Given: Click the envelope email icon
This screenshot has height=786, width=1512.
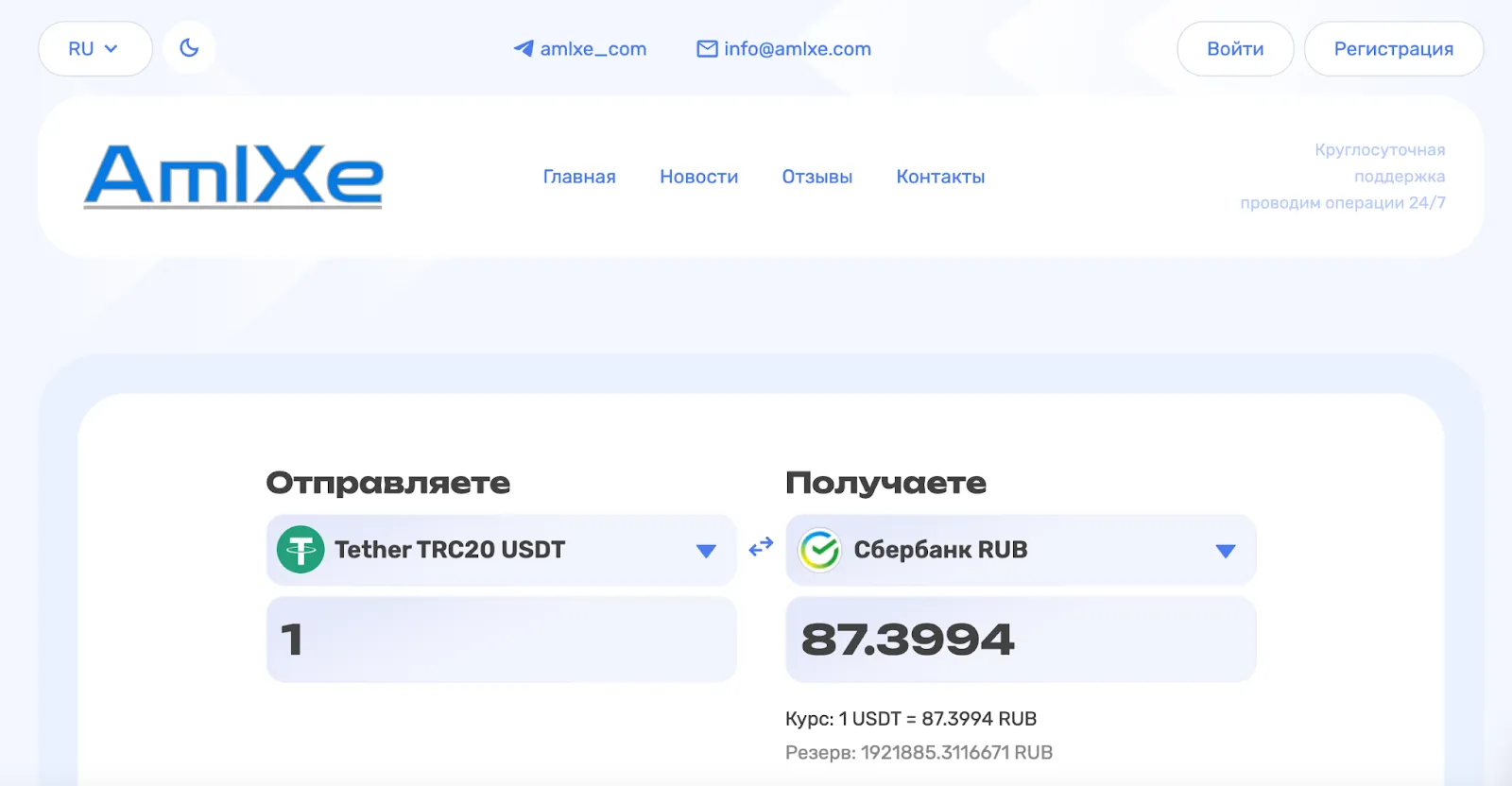Looking at the screenshot, I should tap(707, 48).
